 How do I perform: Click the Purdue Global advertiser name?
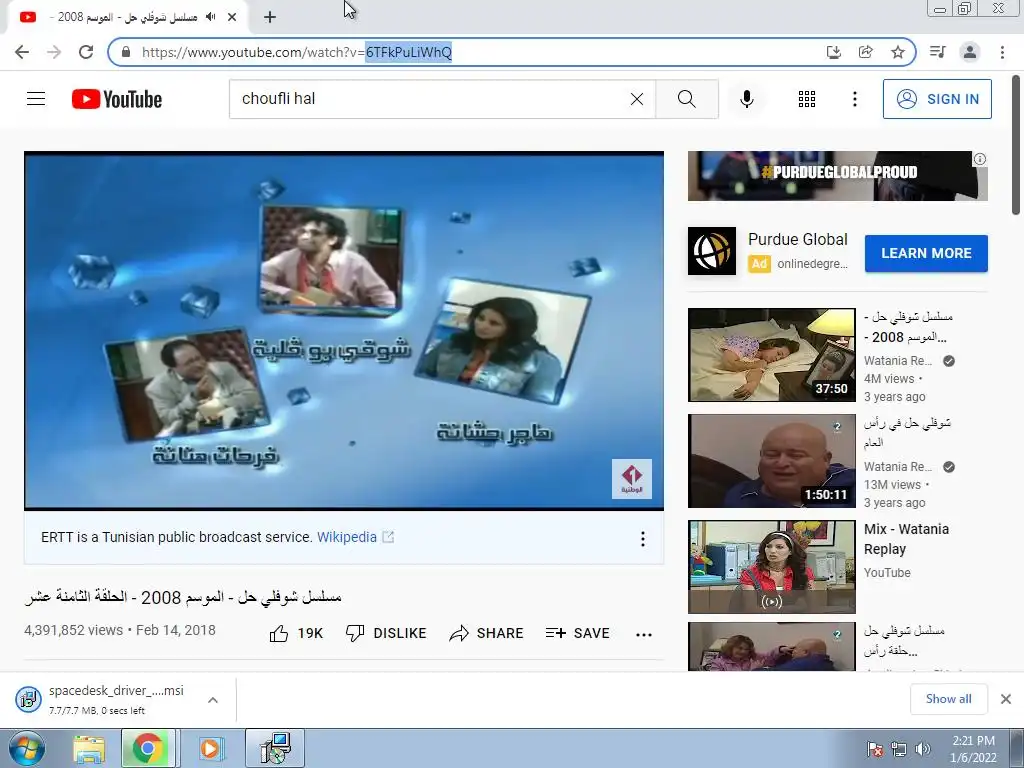click(x=797, y=239)
